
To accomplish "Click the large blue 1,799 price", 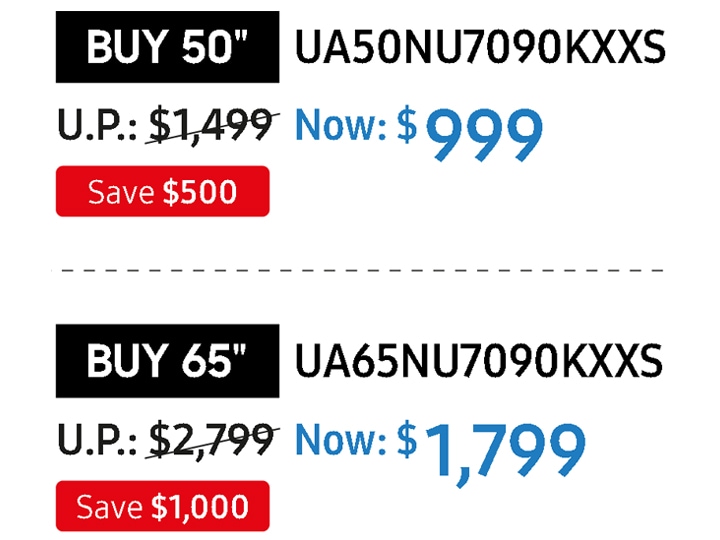I will 506,452.
